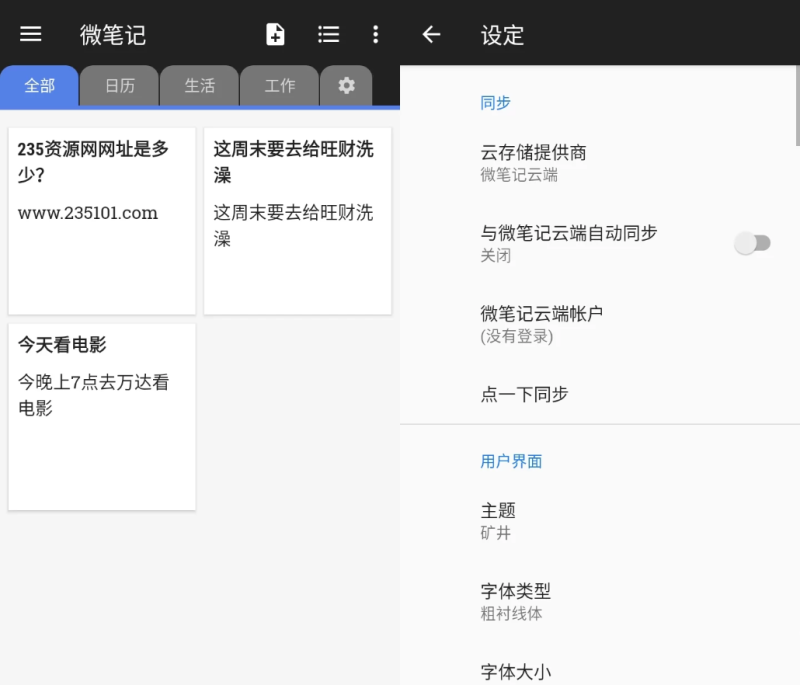Open the gear tab for label settings
Screen dimensions: 800x685
click(346, 86)
